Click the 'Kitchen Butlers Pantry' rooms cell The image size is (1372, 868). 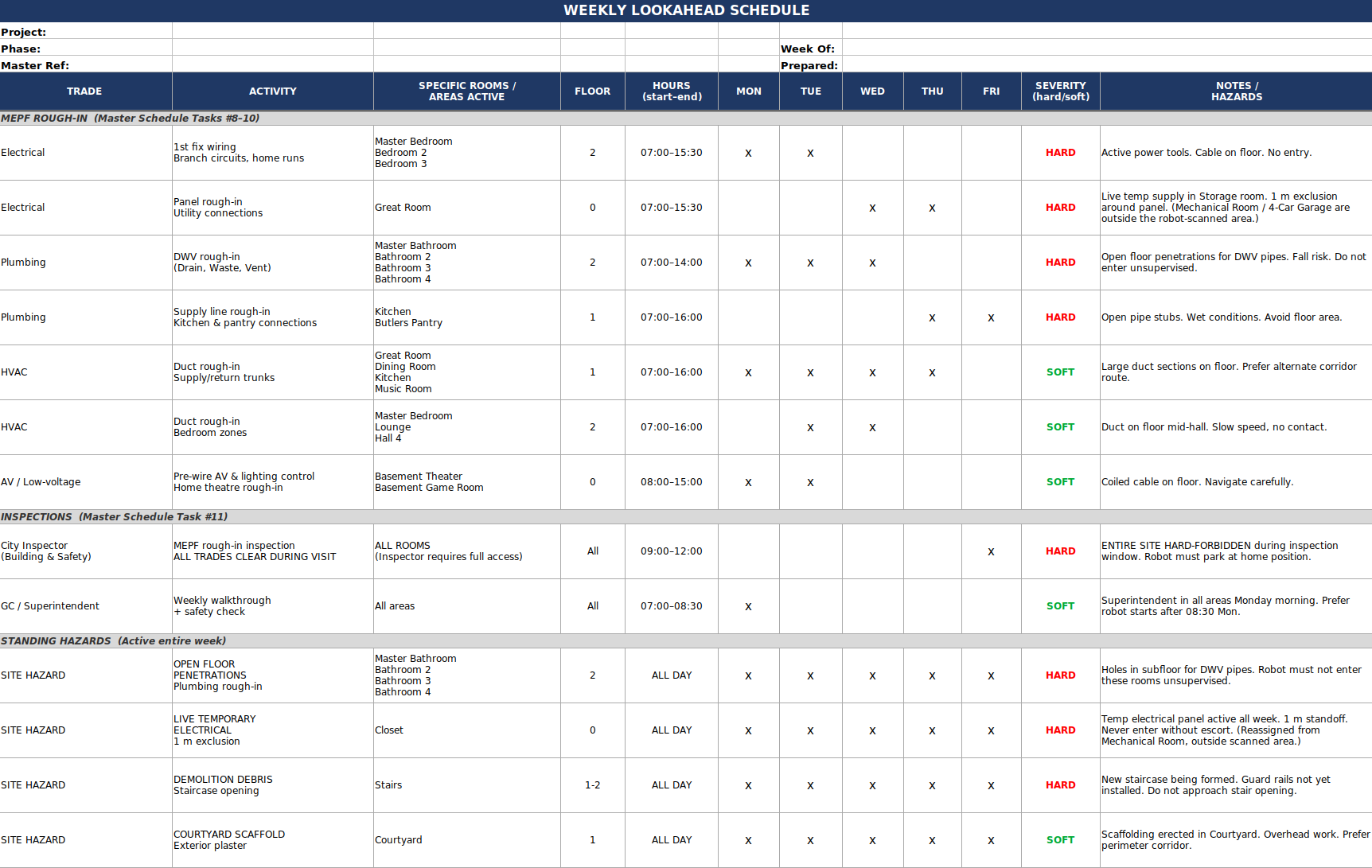pos(467,317)
